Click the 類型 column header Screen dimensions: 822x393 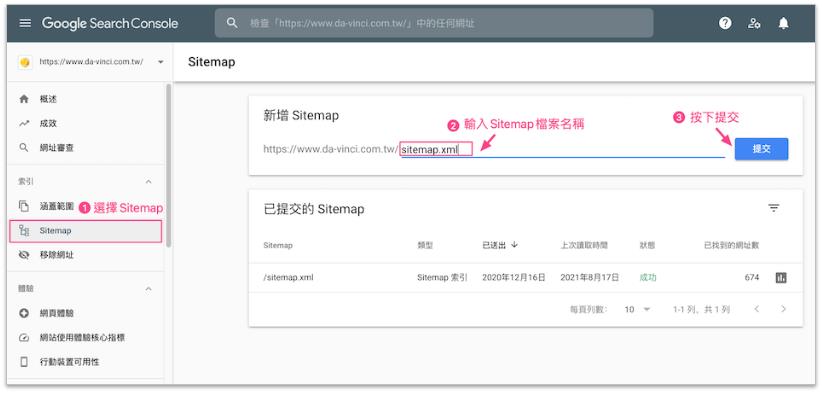click(x=425, y=245)
